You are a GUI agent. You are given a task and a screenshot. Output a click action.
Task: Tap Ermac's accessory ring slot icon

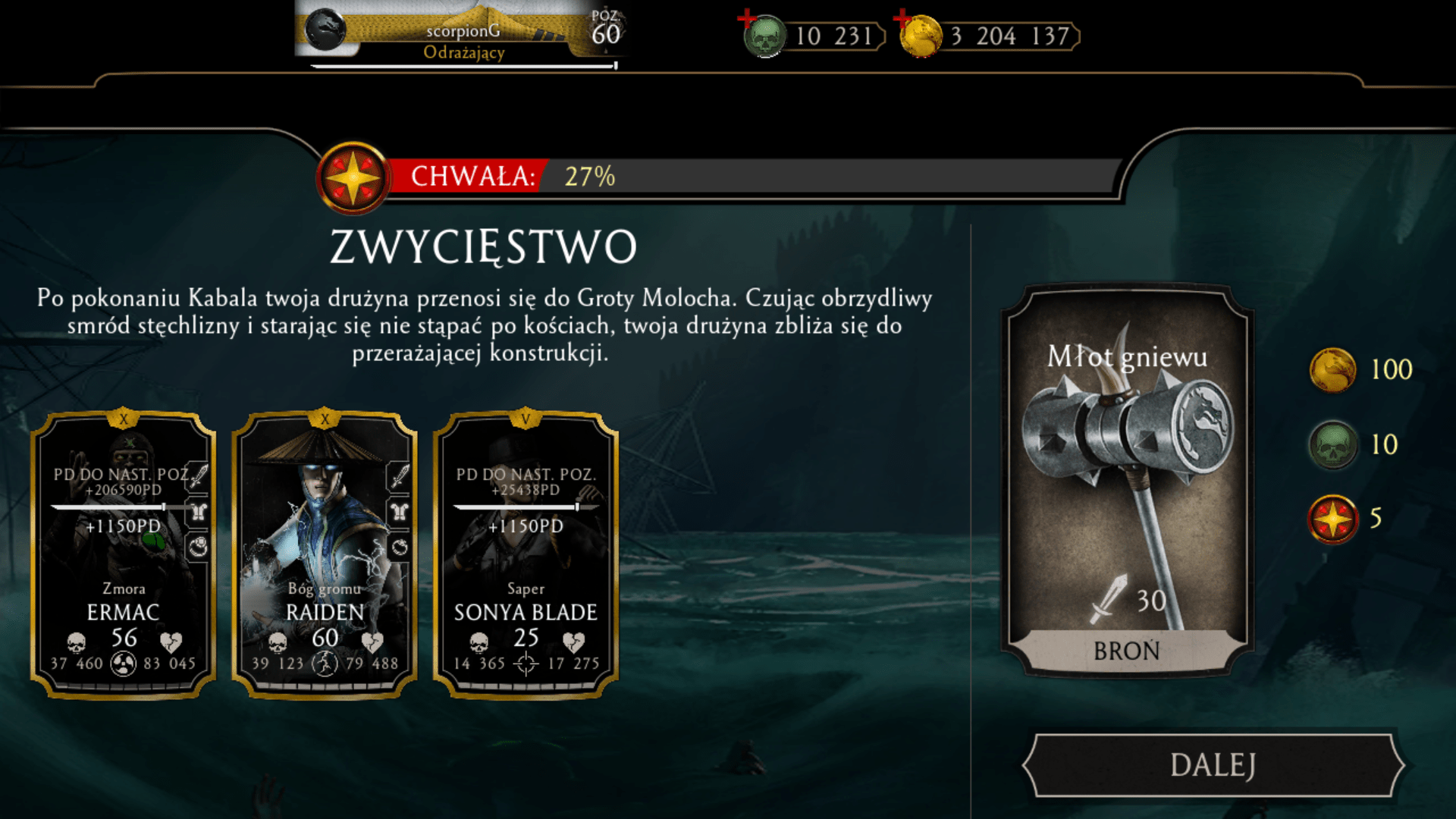(199, 548)
